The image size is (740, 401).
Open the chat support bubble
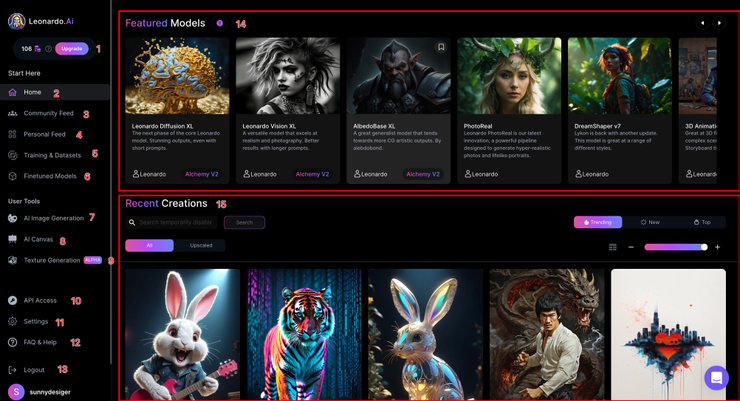click(x=716, y=378)
